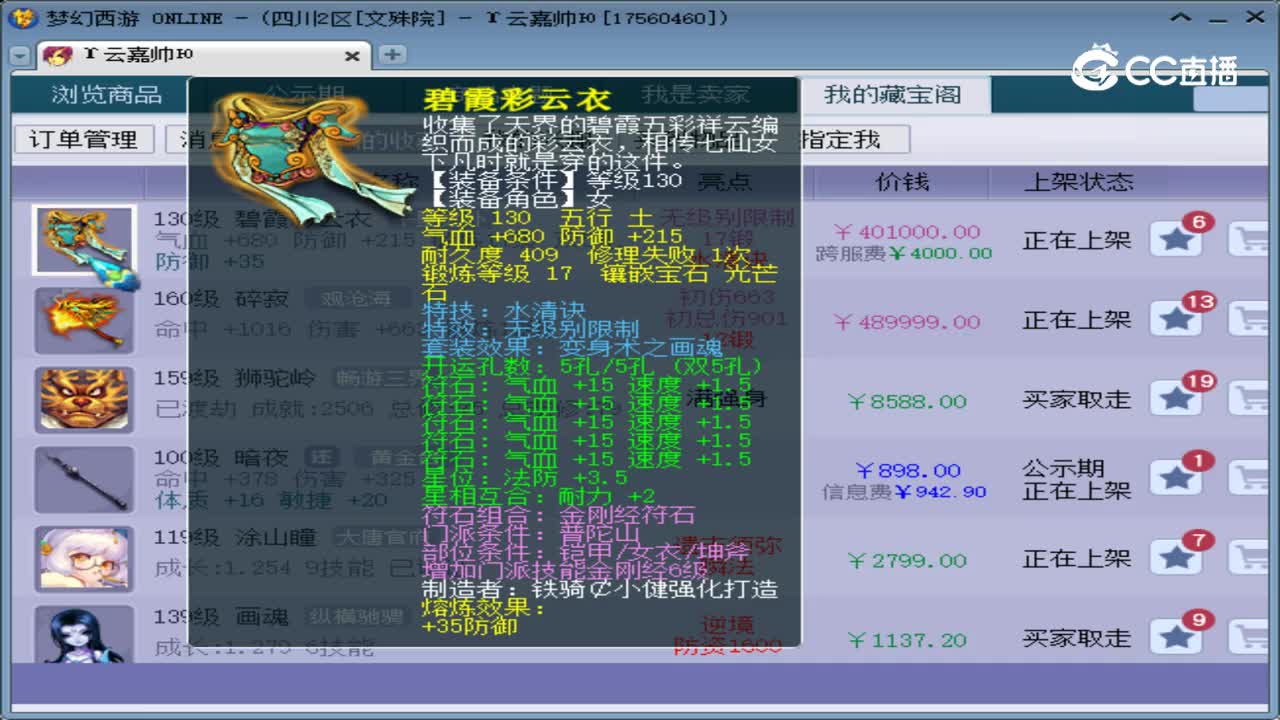The height and width of the screenshot is (720, 1280).
Task: Select the 160级 碎寂 weapon icon
Action: pos(84,321)
